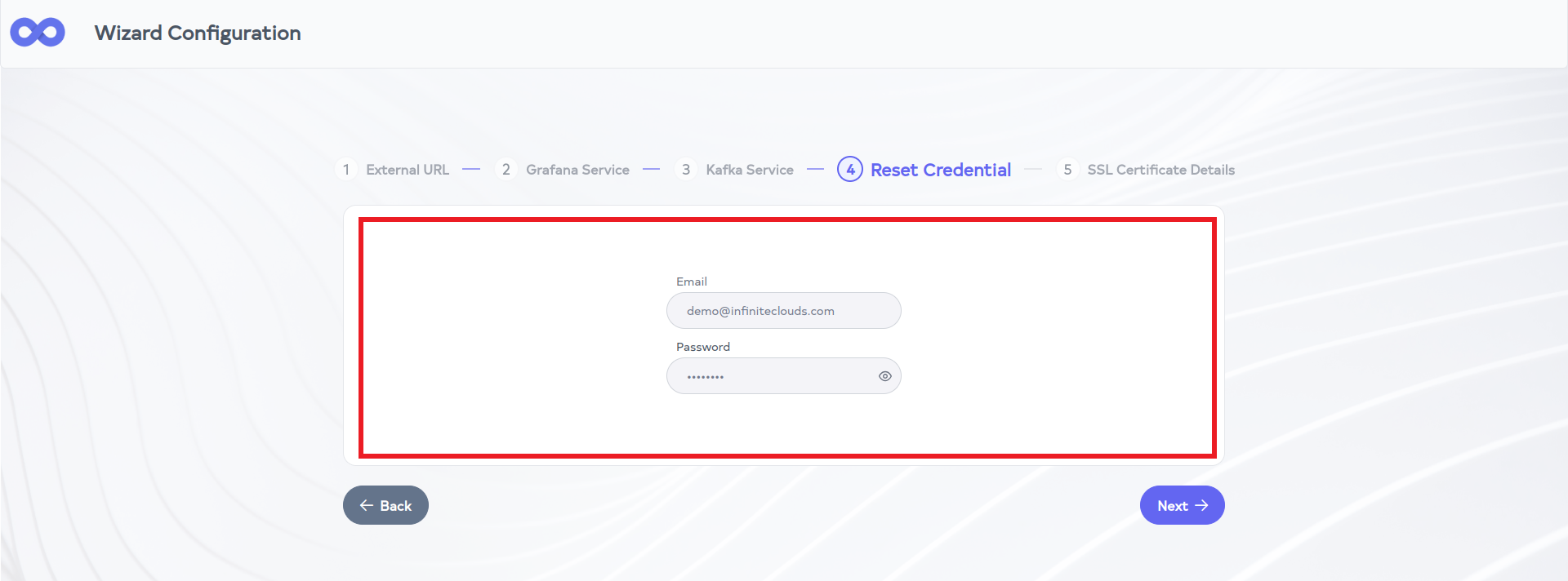Click the infinity logo icon
This screenshot has width=1568, height=581.
point(38,33)
